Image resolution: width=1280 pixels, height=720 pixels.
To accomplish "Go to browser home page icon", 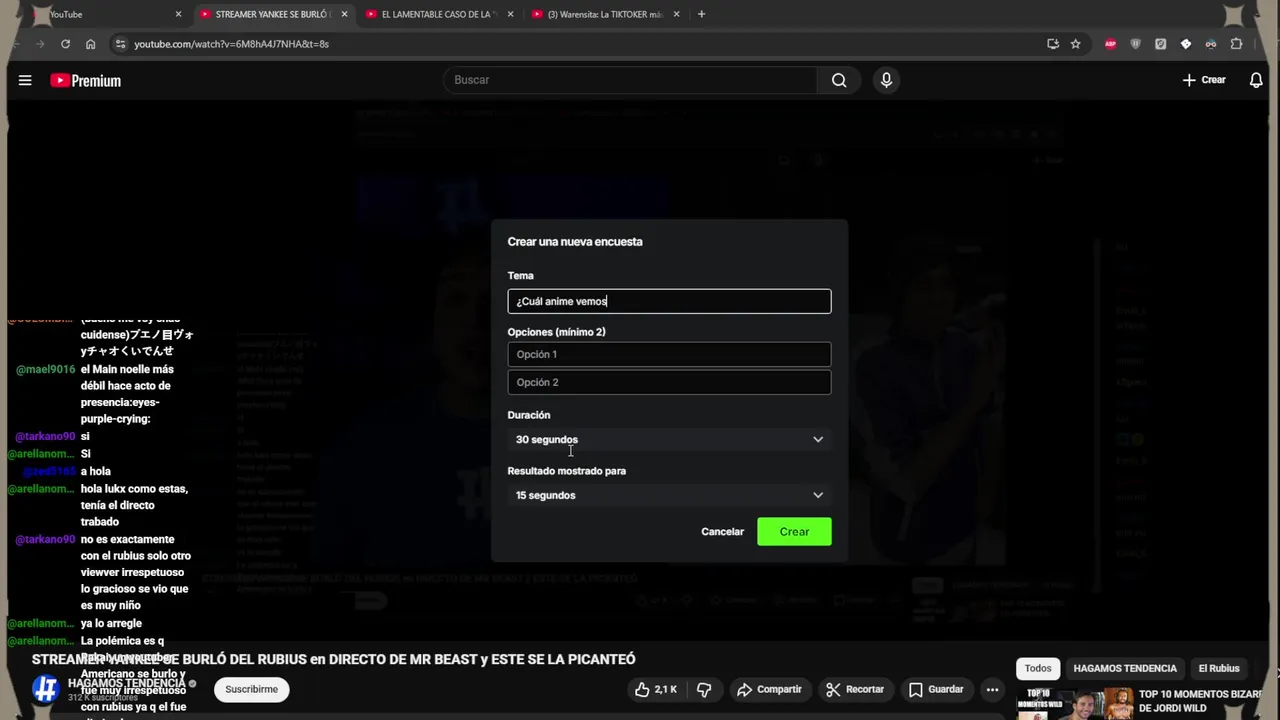I will tap(90, 44).
